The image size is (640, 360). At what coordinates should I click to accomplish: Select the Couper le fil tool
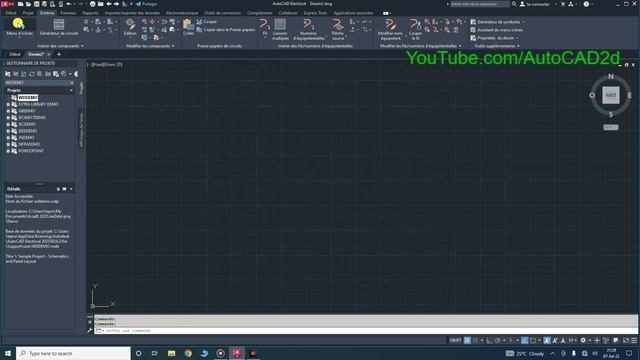point(415,29)
